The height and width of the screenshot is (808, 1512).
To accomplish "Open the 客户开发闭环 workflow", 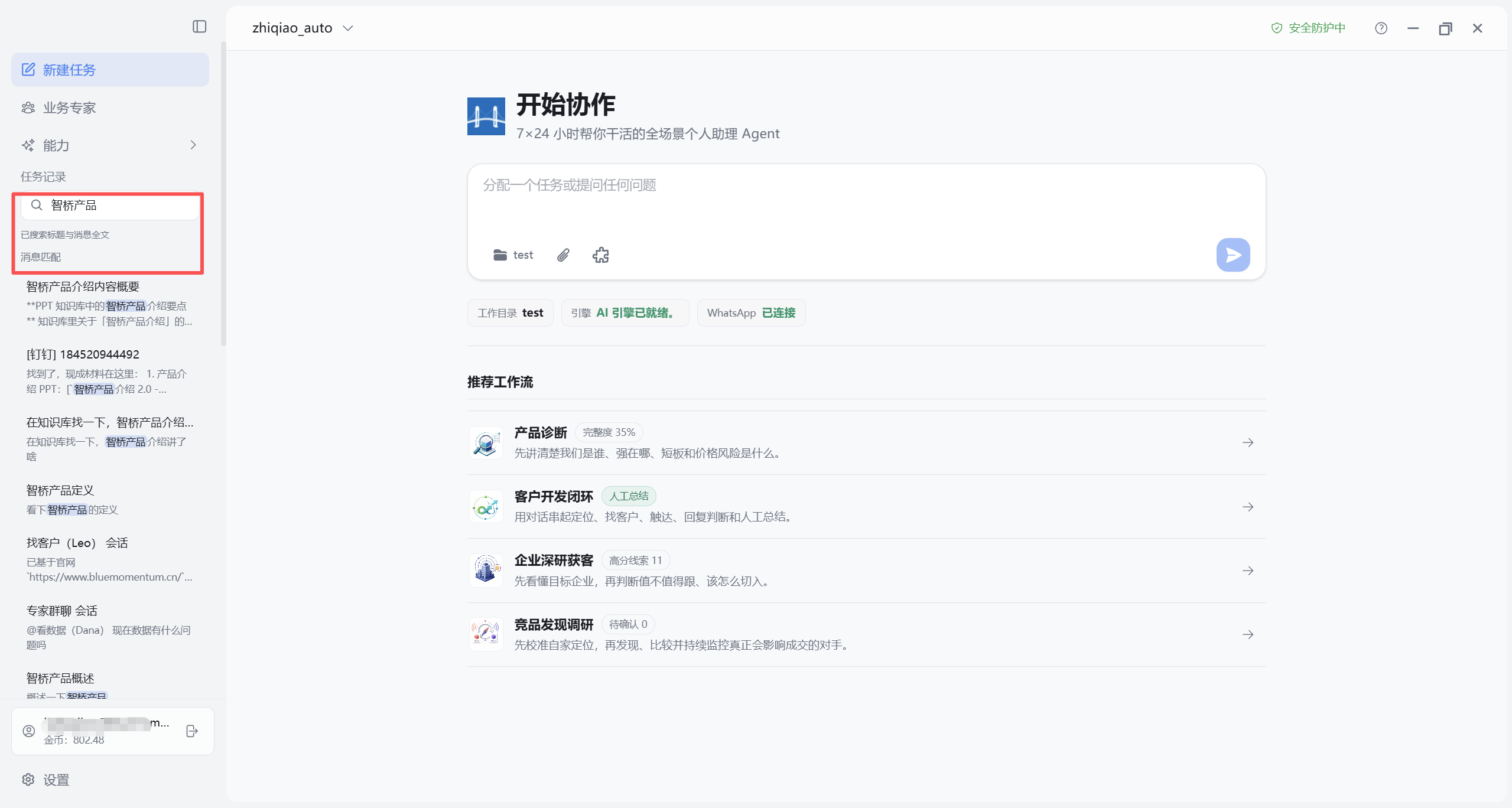I will coord(866,506).
